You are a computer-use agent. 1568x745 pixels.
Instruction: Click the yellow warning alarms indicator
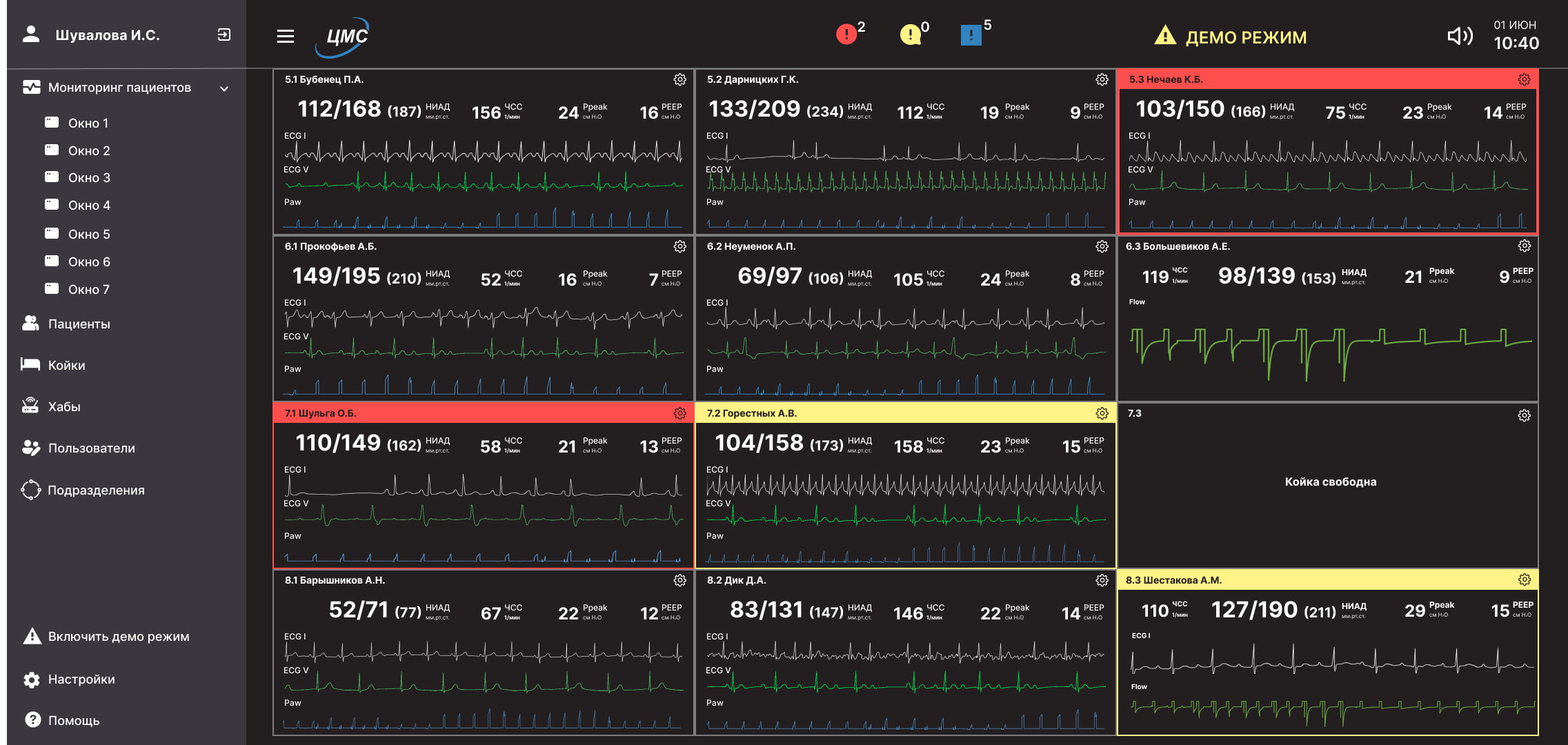tap(910, 34)
